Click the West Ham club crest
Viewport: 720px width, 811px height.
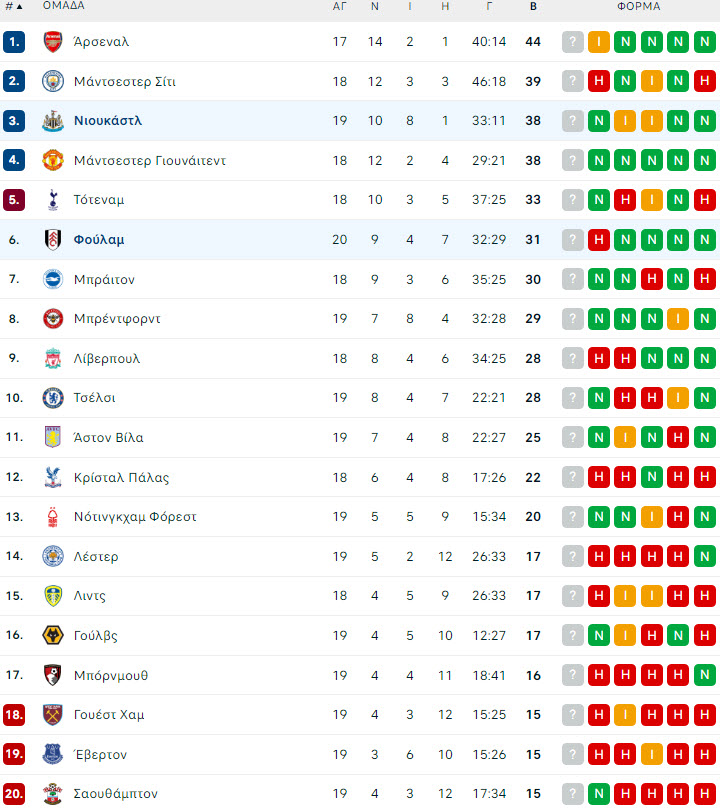pyautogui.click(x=53, y=714)
